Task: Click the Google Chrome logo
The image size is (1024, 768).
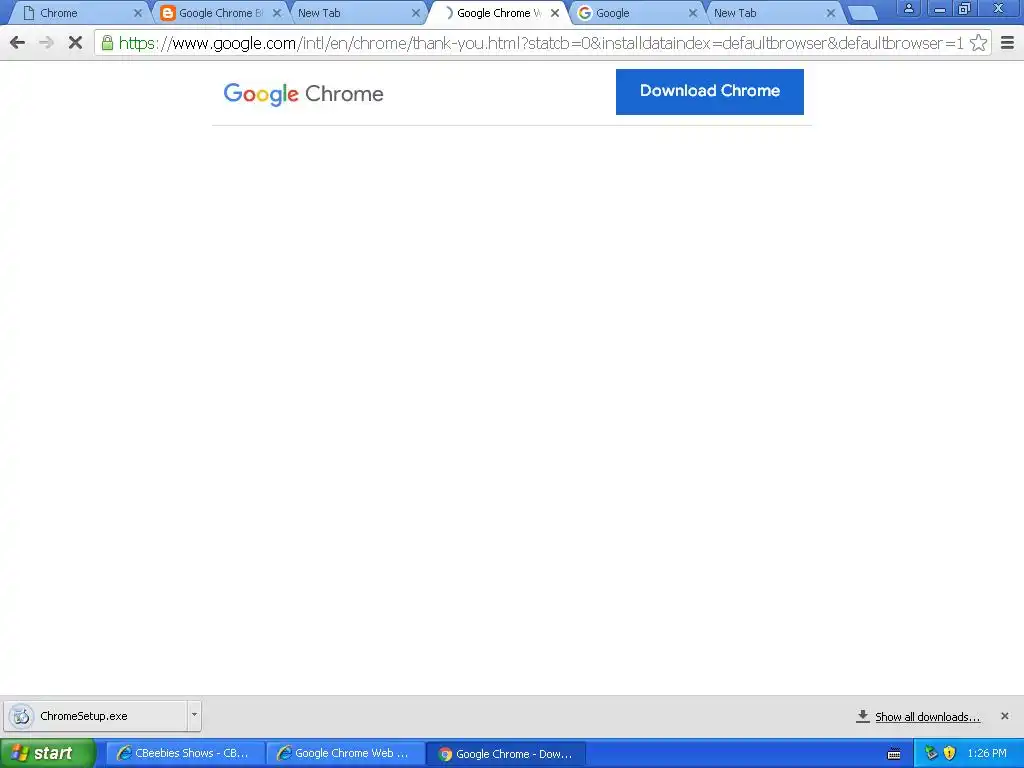Action: coord(304,94)
